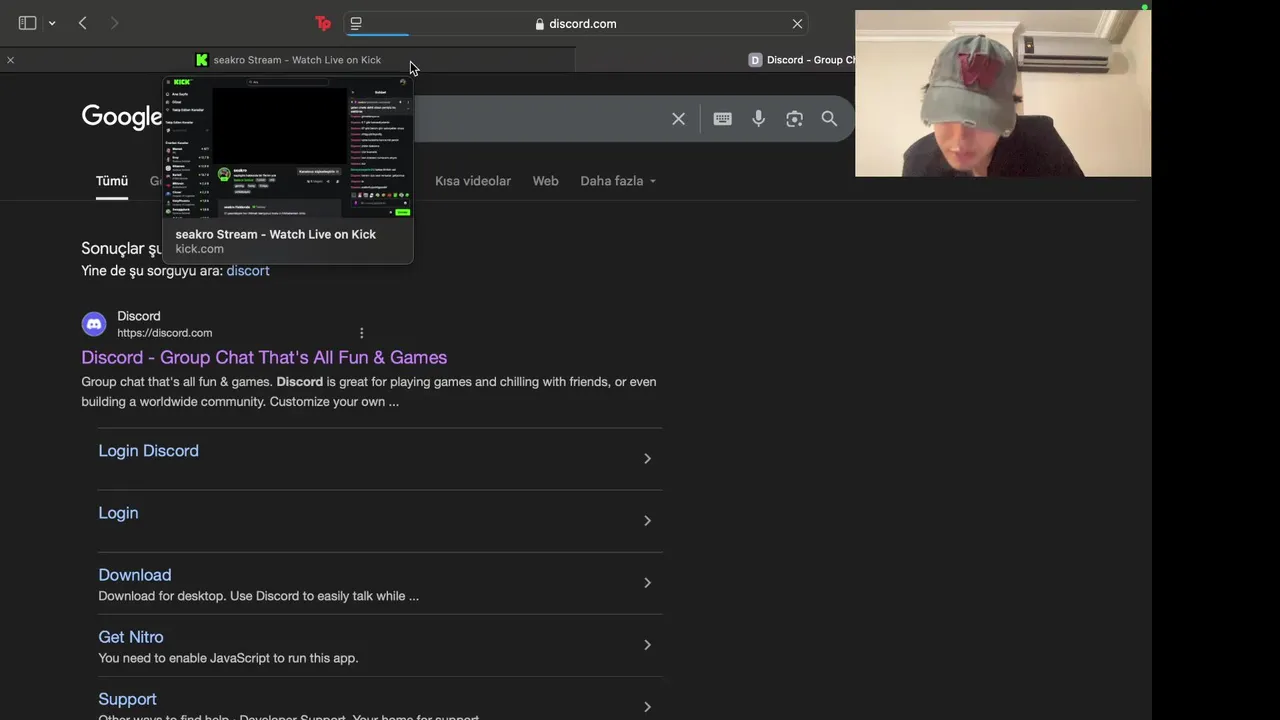Click the Discord favicon in result

pyautogui.click(x=94, y=324)
